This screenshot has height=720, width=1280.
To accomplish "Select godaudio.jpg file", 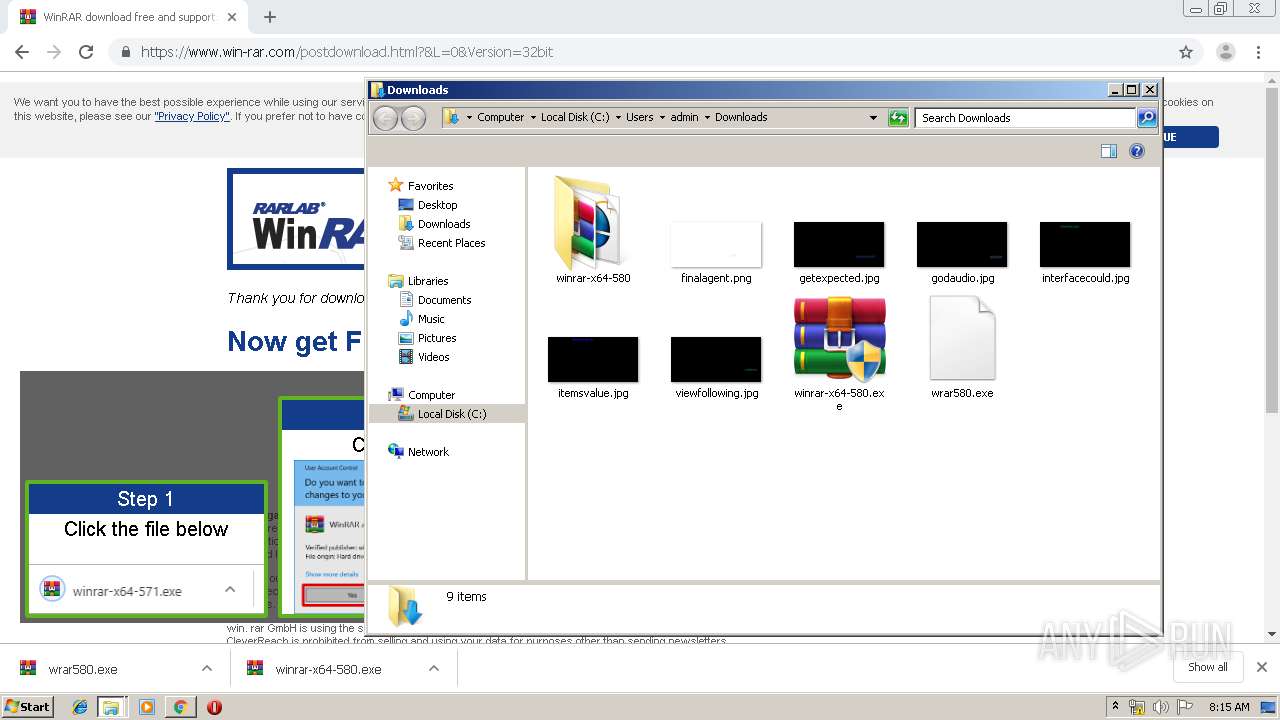I will click(x=962, y=253).
